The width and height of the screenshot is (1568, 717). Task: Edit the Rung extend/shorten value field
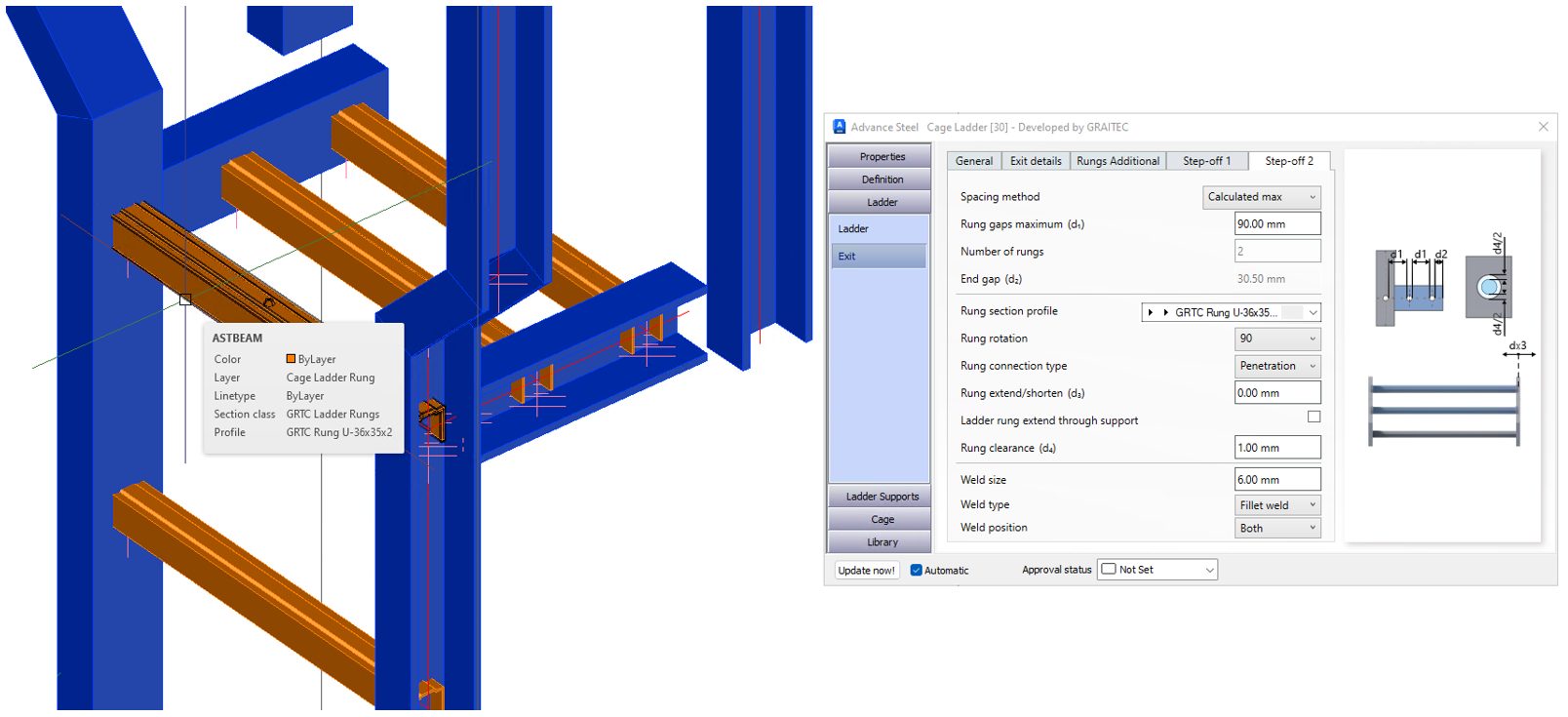(1277, 393)
